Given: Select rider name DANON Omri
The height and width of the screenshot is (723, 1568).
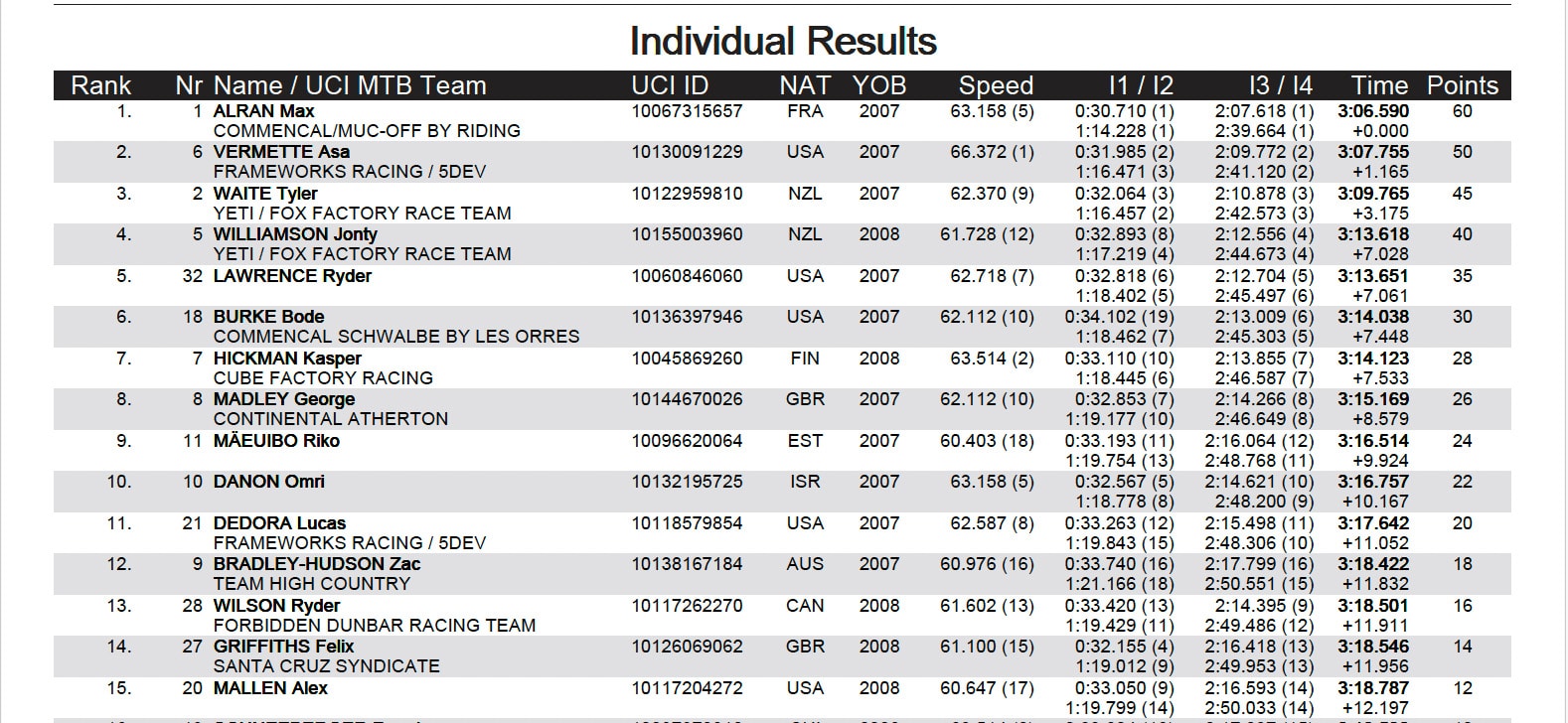Looking at the screenshot, I should [268, 482].
